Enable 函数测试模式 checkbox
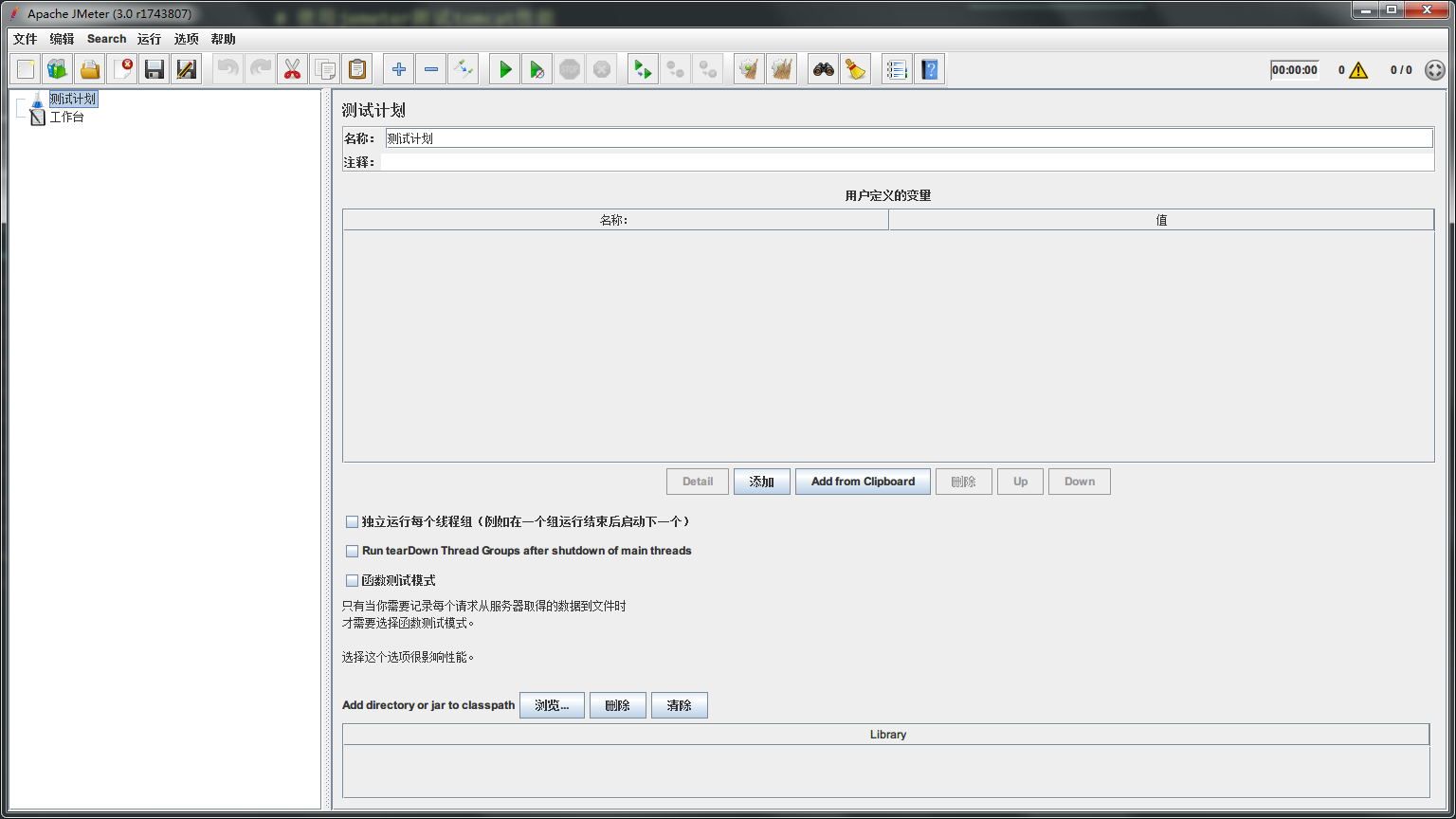This screenshot has height=819, width=1456. (x=353, y=581)
